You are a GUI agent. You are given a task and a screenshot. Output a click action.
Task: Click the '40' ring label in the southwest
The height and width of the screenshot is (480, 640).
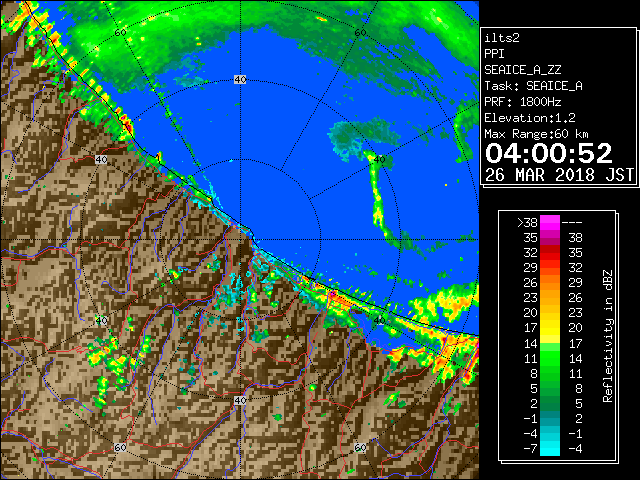[102, 320]
